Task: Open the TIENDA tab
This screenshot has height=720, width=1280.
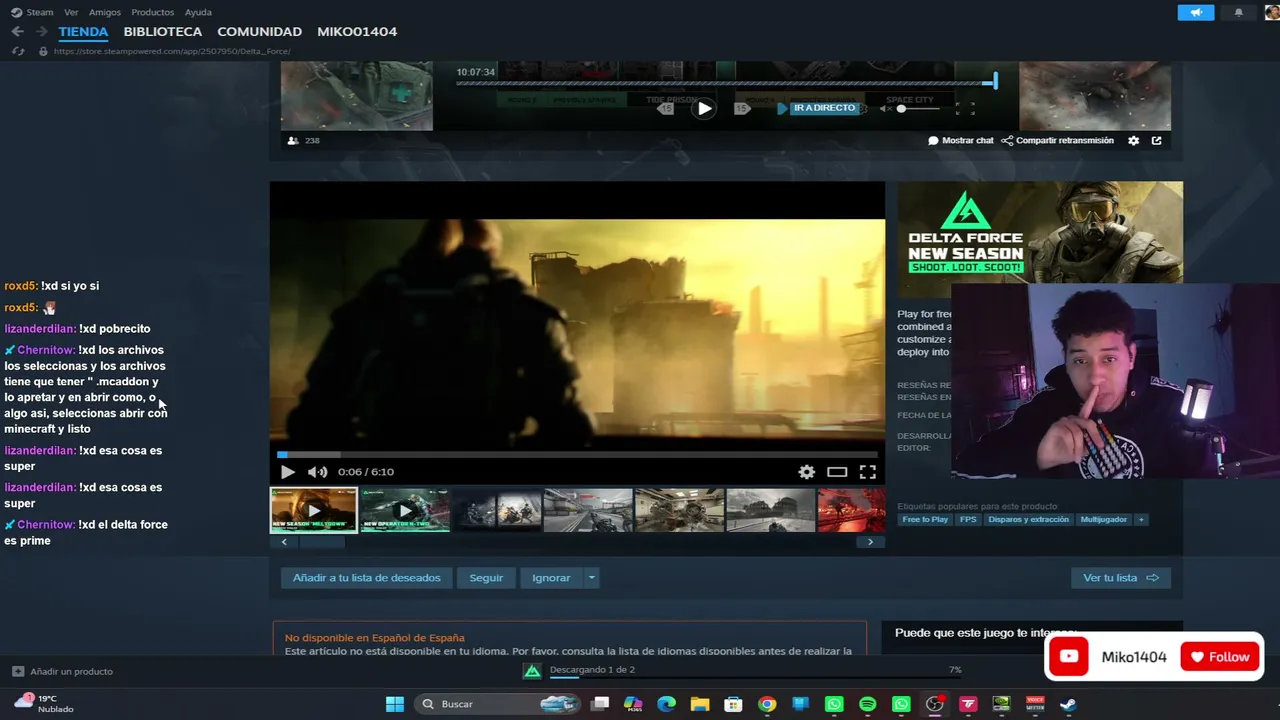Action: 83,32
